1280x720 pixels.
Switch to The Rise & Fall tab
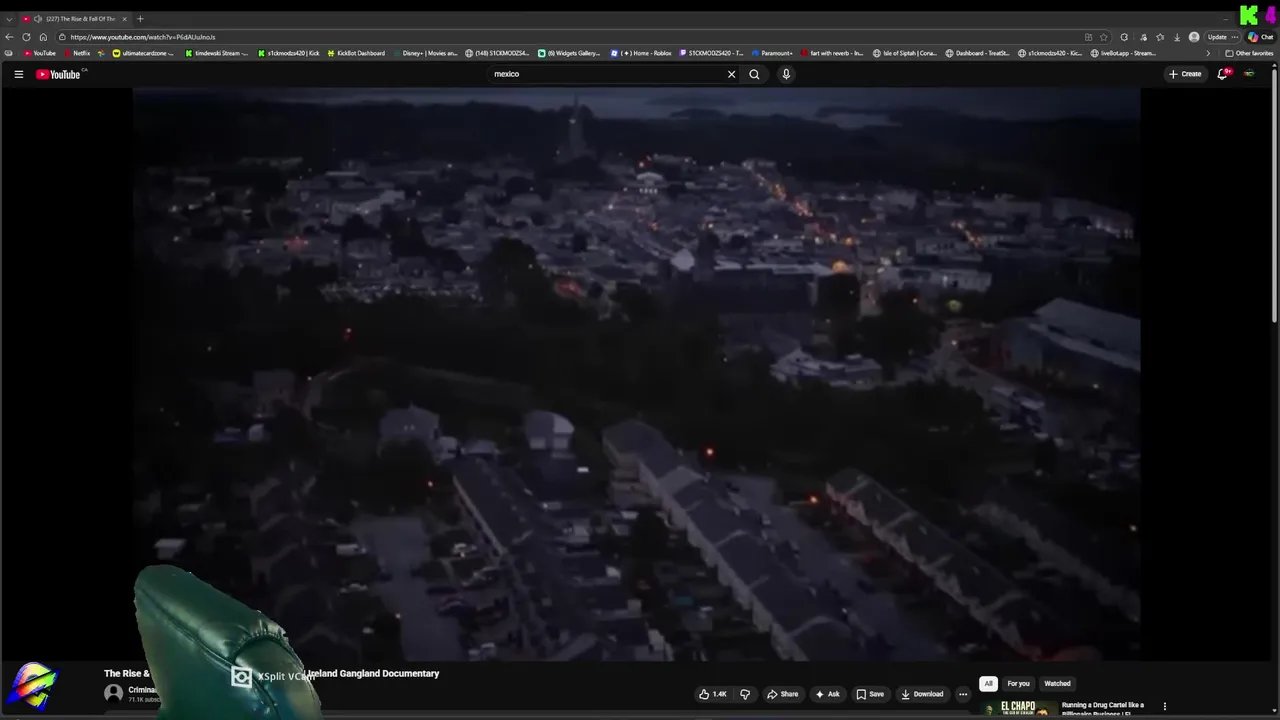[x=75, y=19]
